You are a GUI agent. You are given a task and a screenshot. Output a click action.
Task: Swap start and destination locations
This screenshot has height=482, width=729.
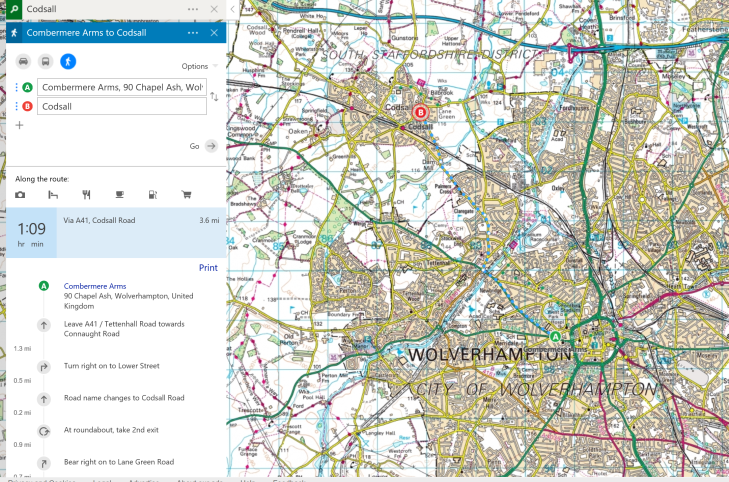pyautogui.click(x=214, y=96)
